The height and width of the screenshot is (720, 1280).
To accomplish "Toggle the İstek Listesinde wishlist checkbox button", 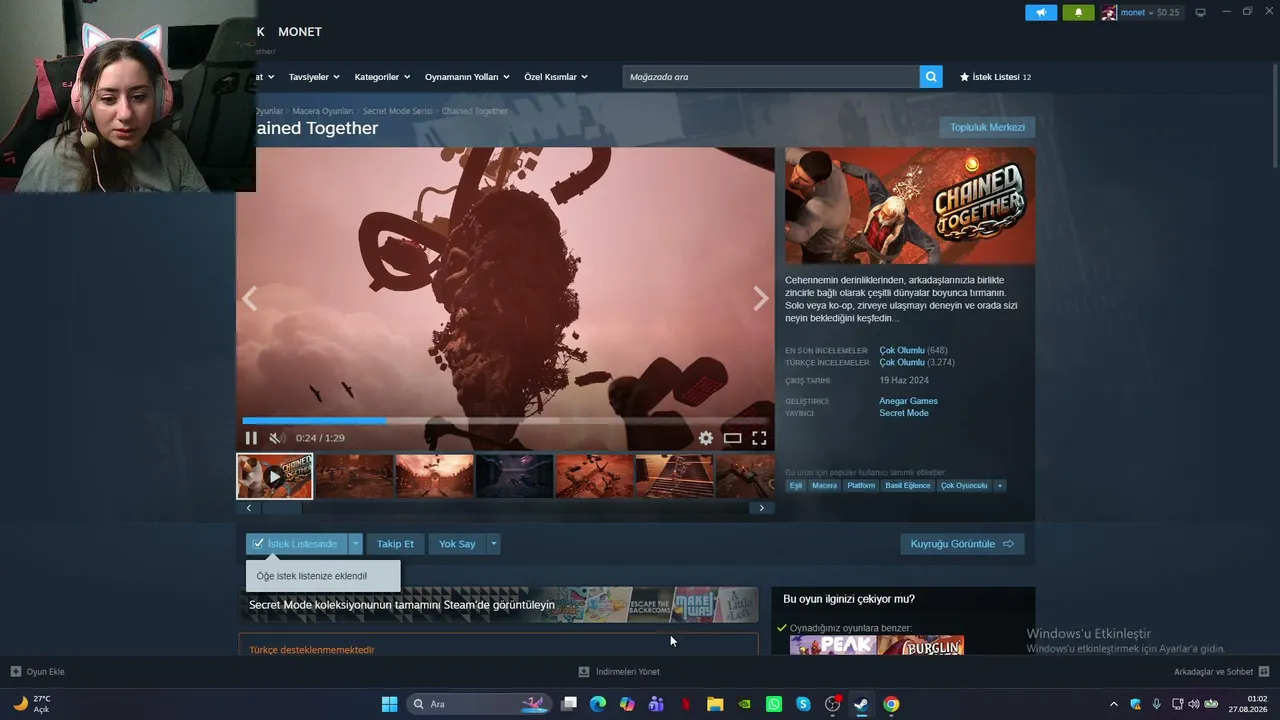I will (x=296, y=544).
